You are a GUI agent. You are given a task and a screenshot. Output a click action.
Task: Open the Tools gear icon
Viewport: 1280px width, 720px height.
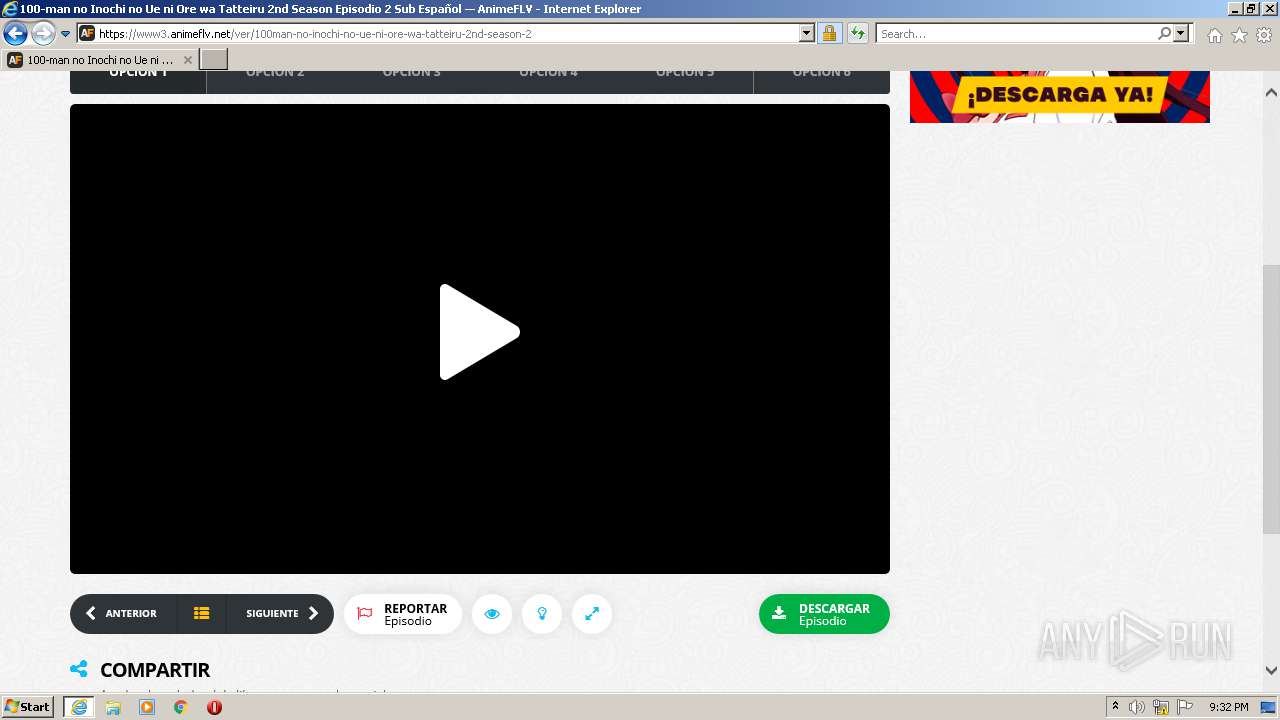[1264, 35]
